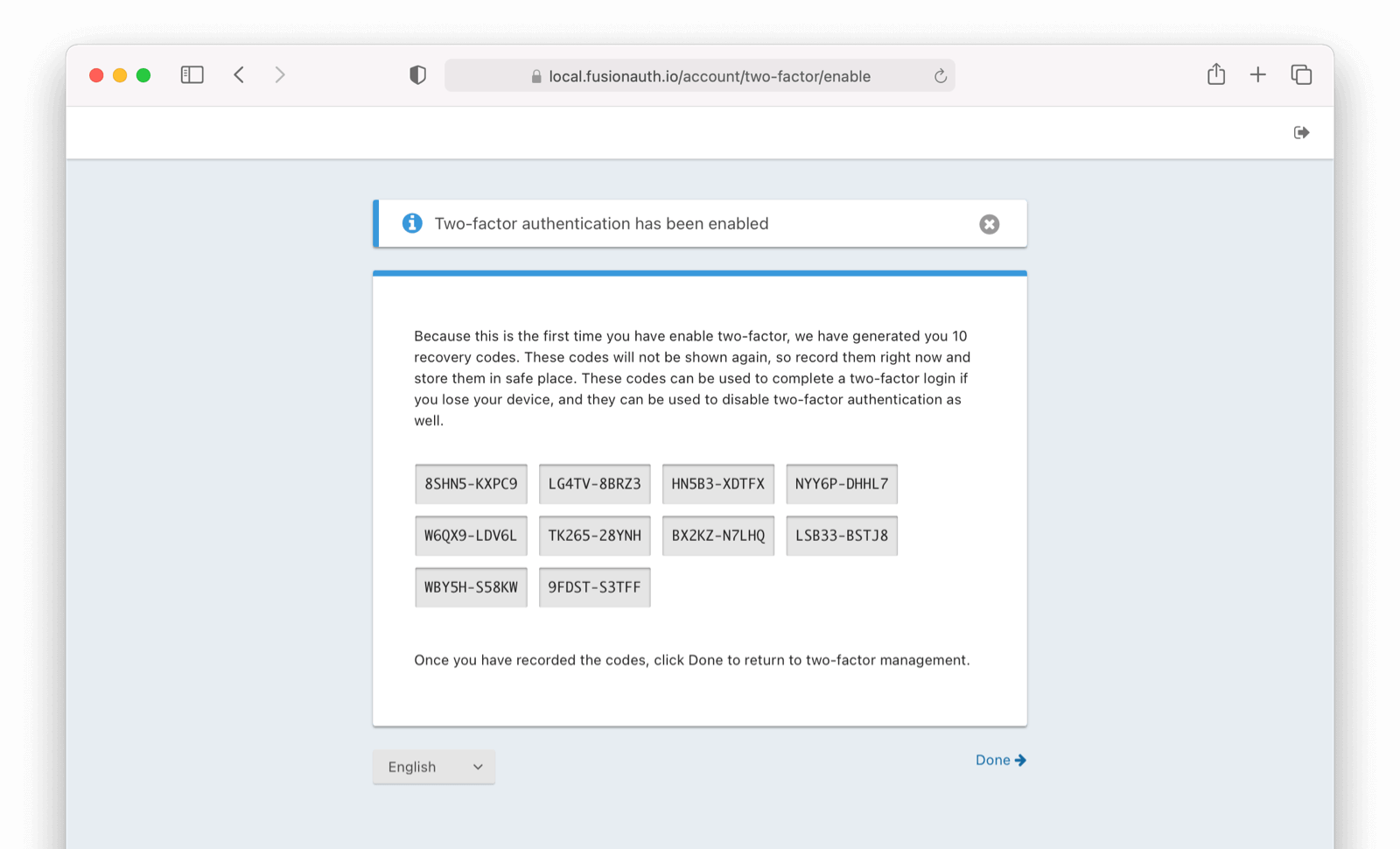This screenshot has width=1400, height=849.
Task: Click the Done link
Action: [1001, 760]
